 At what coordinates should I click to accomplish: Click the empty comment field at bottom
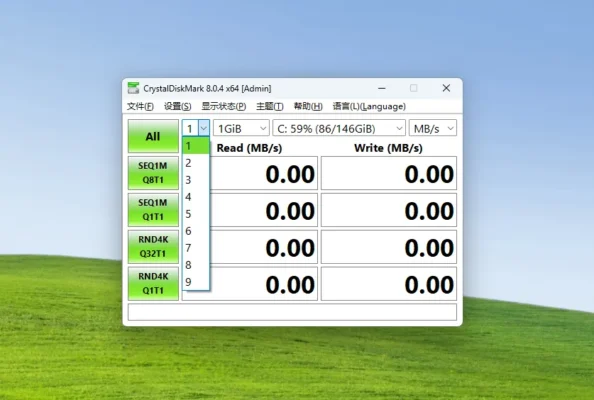[292, 312]
